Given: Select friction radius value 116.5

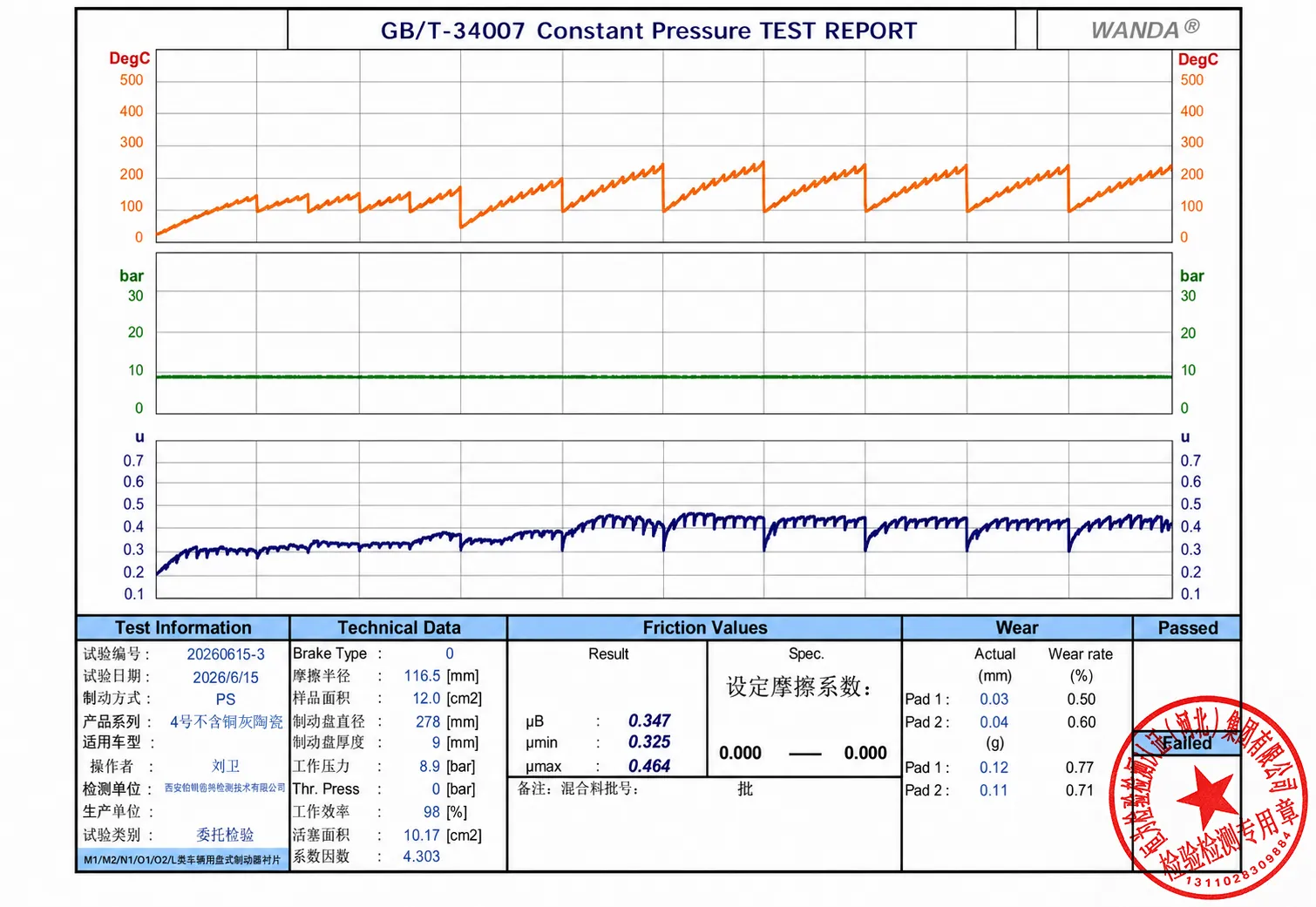Looking at the screenshot, I should (422, 676).
